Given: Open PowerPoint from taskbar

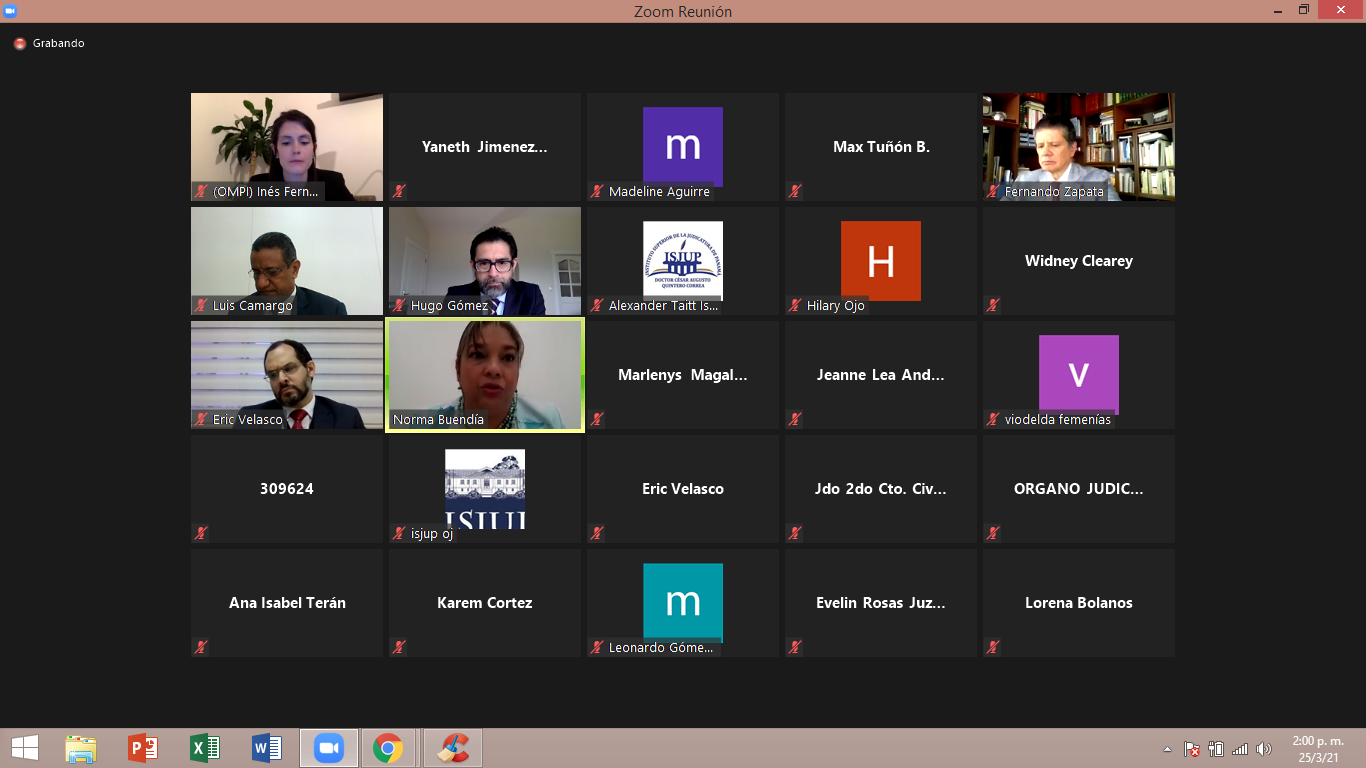Looking at the screenshot, I should point(143,748).
